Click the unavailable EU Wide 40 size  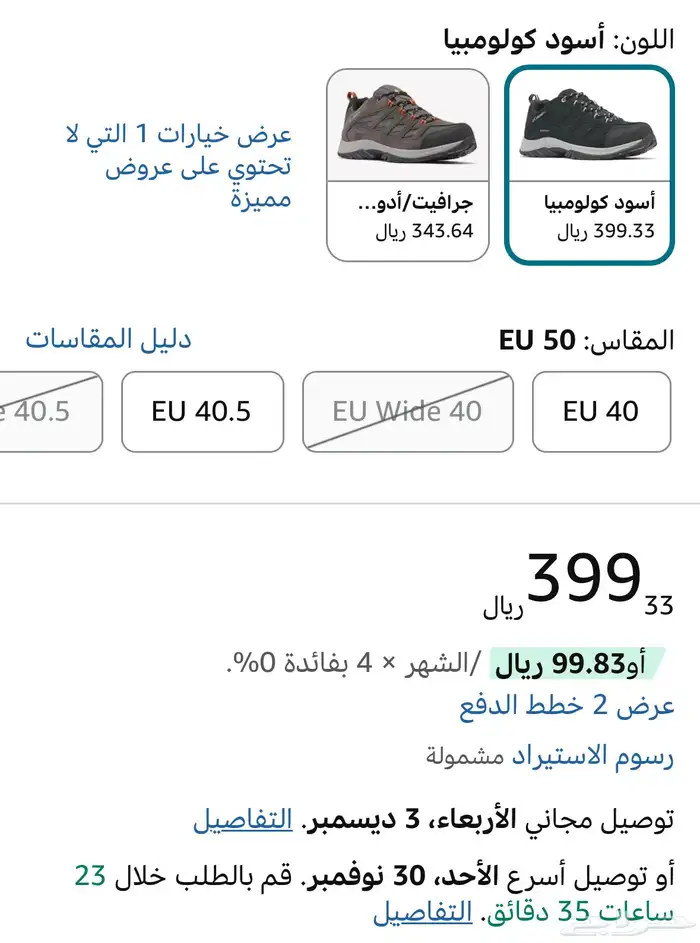[x=406, y=411]
